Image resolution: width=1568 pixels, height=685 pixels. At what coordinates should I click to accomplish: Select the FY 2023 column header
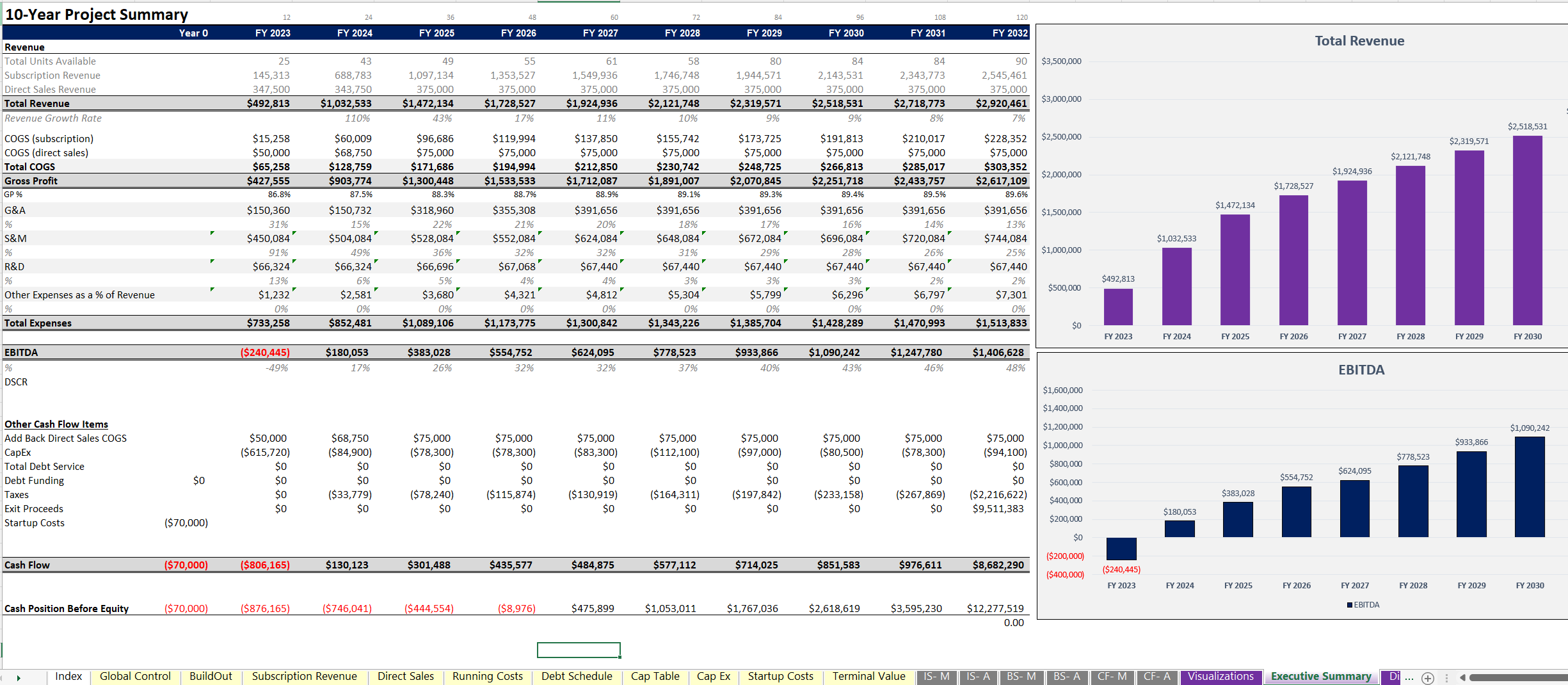[x=273, y=33]
